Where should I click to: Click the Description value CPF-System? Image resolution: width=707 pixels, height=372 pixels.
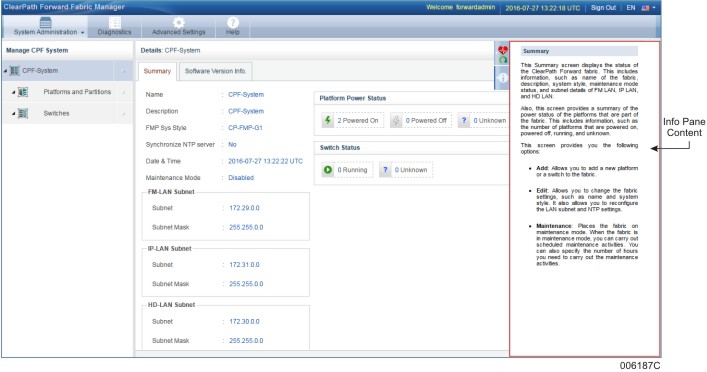[246, 111]
